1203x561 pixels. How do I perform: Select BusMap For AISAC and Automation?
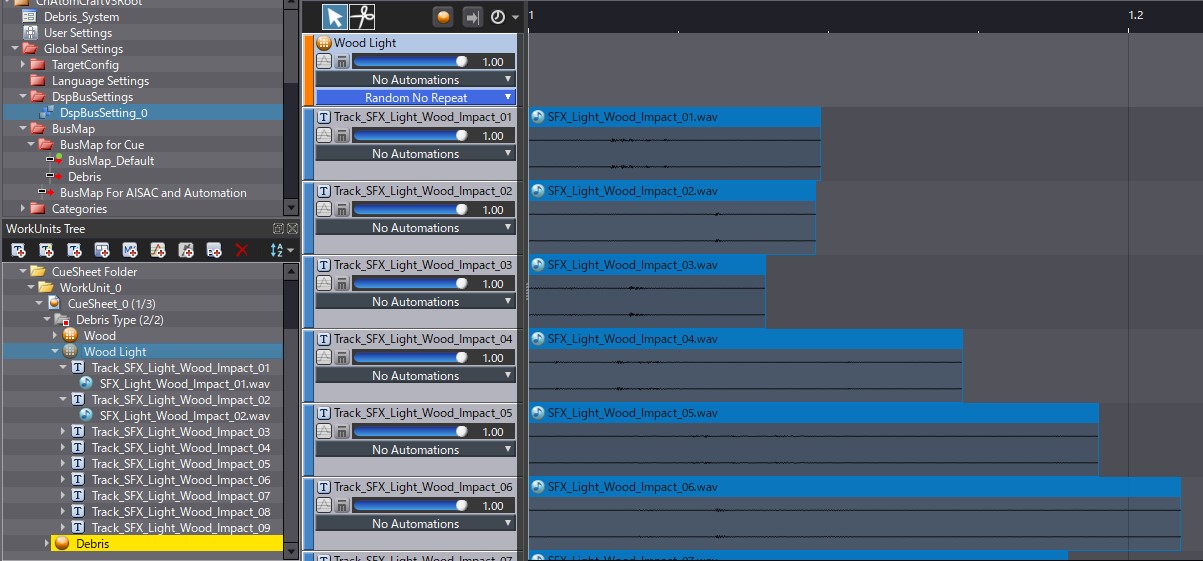click(x=153, y=193)
